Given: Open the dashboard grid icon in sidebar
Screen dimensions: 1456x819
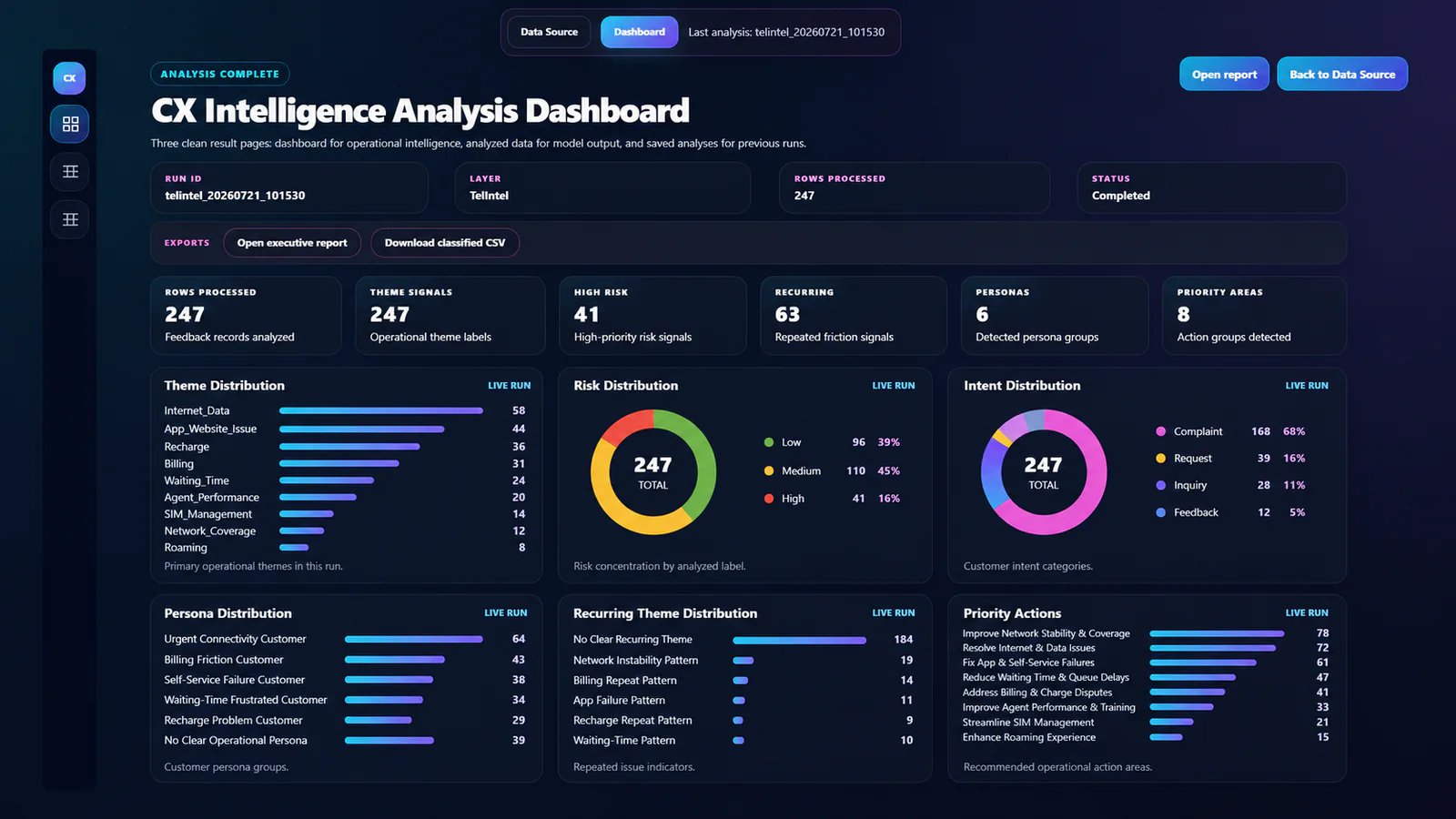Looking at the screenshot, I should [70, 124].
